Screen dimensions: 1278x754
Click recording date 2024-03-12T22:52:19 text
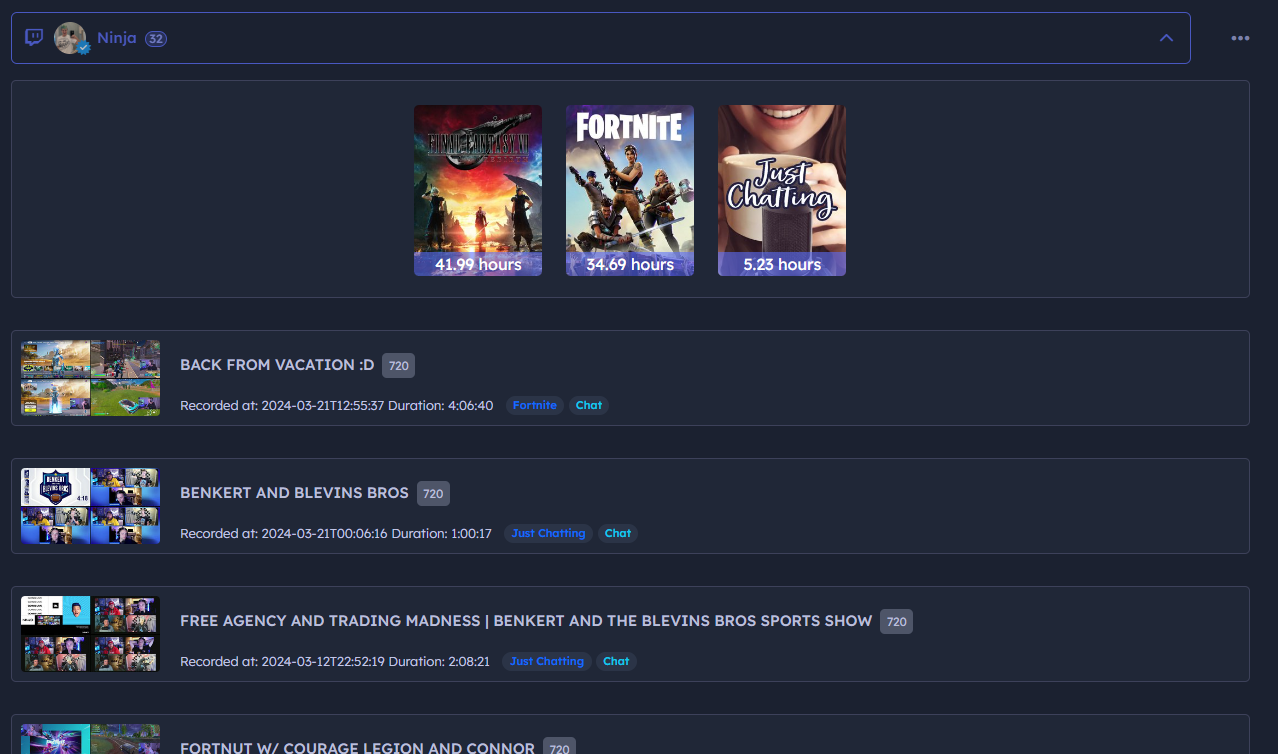(323, 661)
